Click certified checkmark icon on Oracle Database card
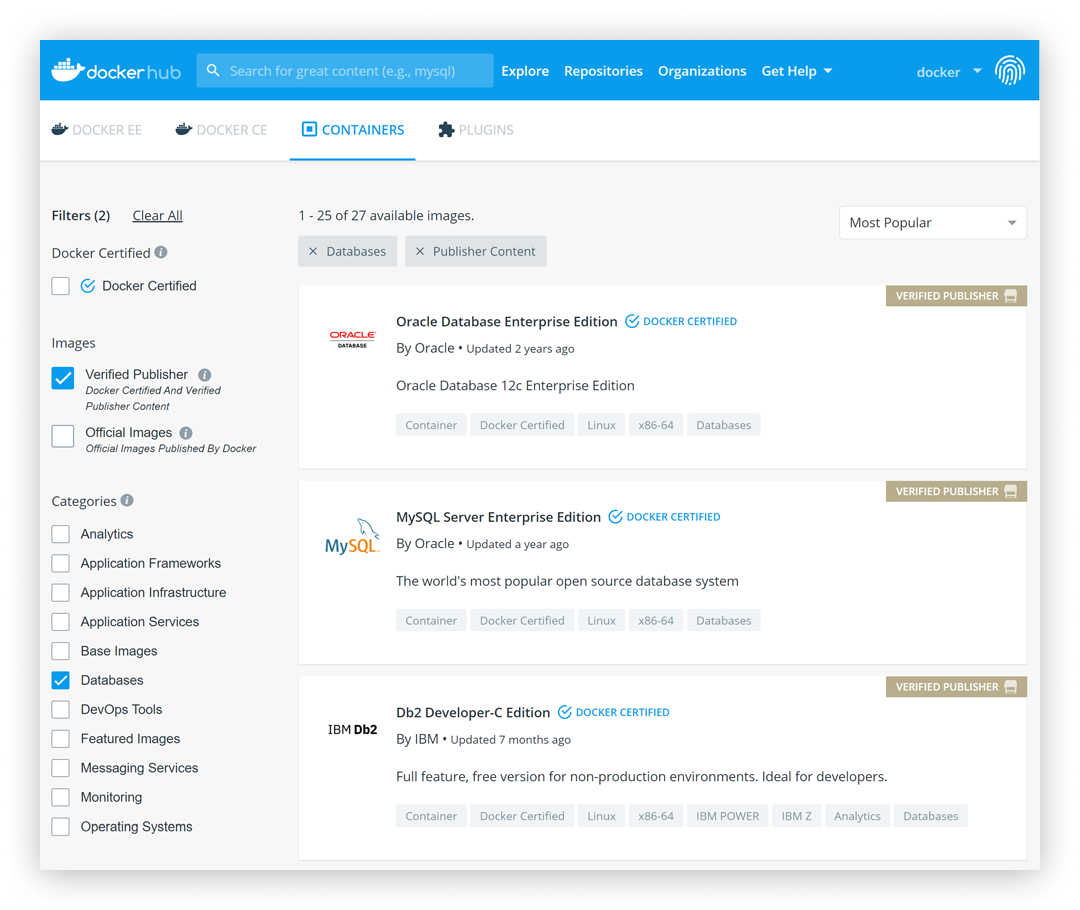 tap(632, 321)
